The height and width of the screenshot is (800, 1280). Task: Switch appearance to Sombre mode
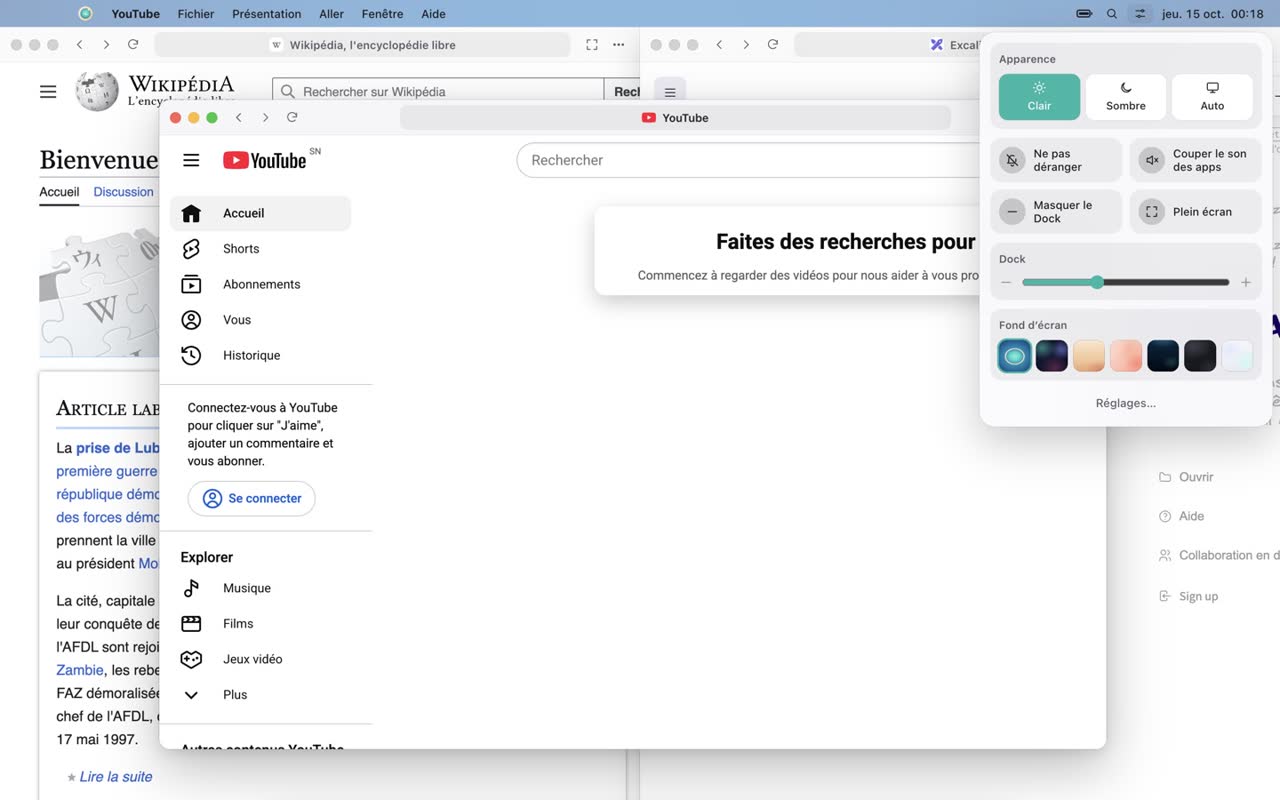point(1126,97)
